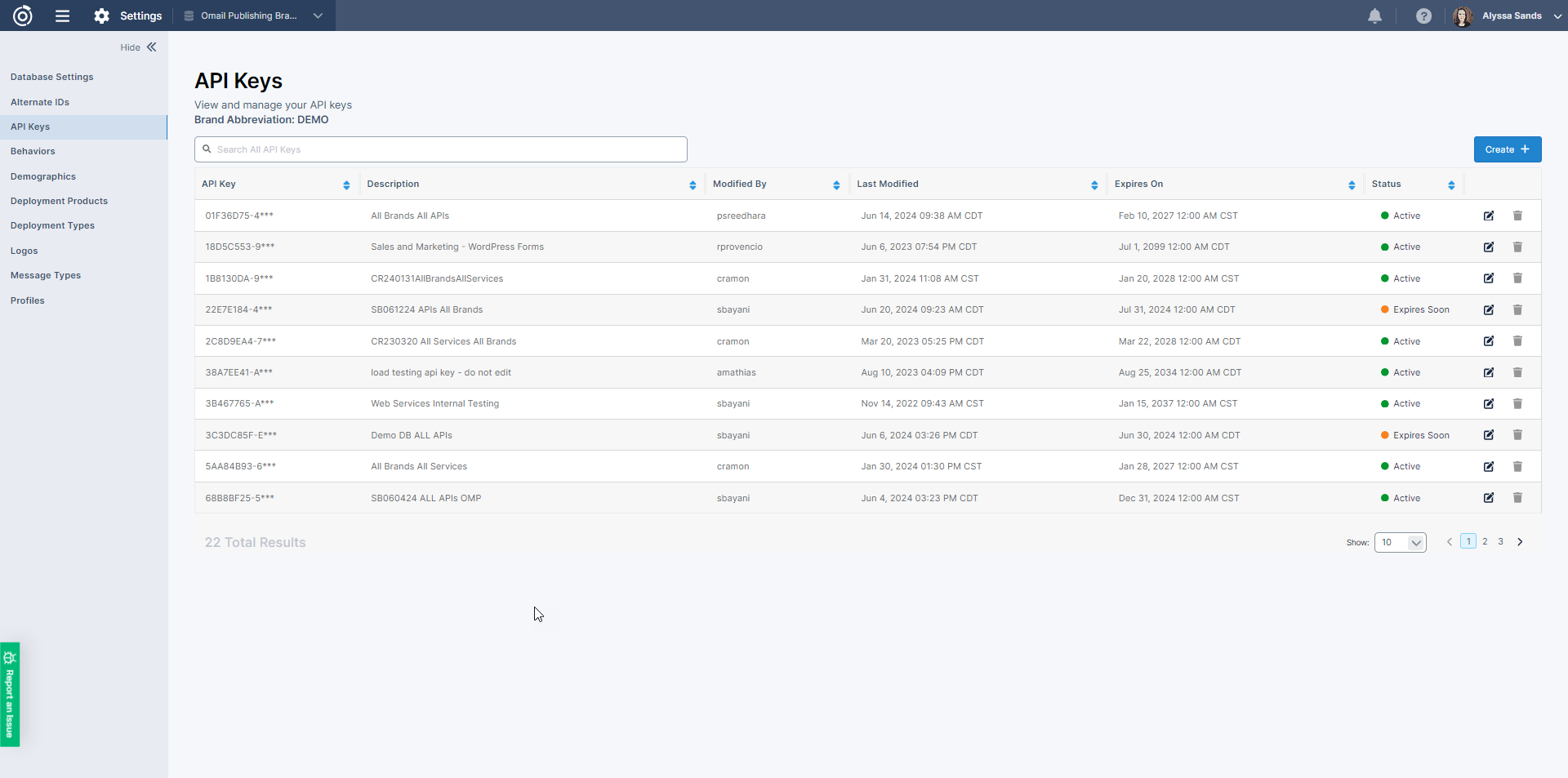Click the Create button

tap(1507, 149)
